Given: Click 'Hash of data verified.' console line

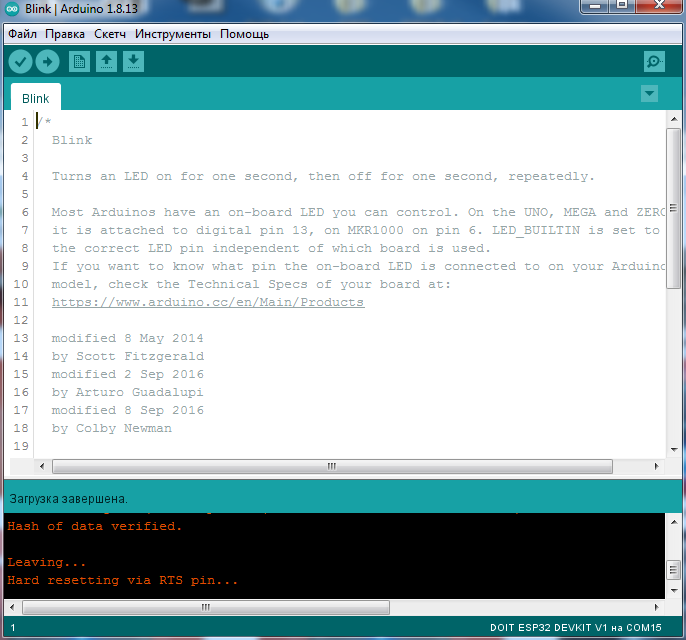Looking at the screenshot, I should tap(94, 526).
